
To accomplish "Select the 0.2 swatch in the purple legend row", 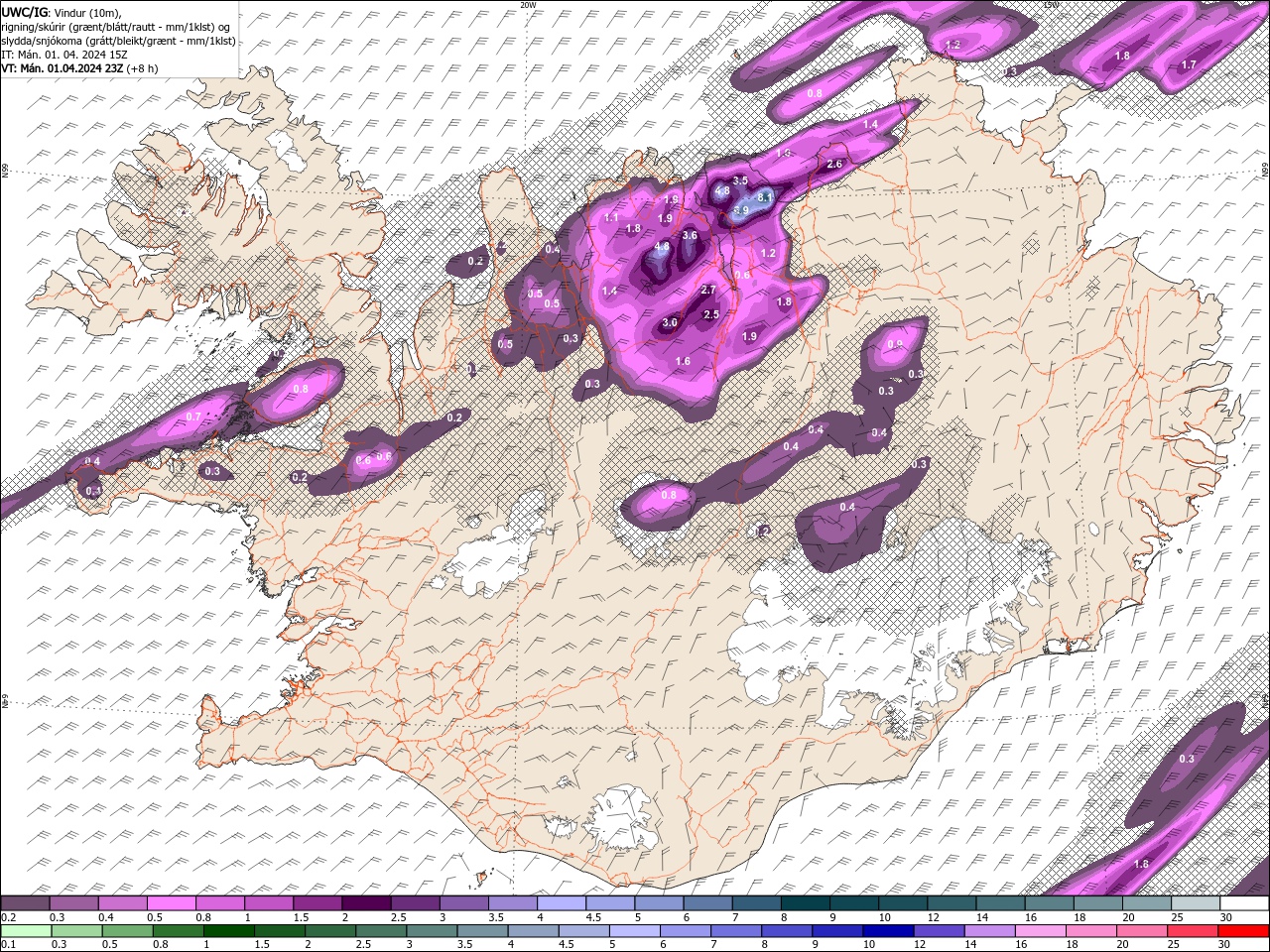I will (x=25, y=903).
